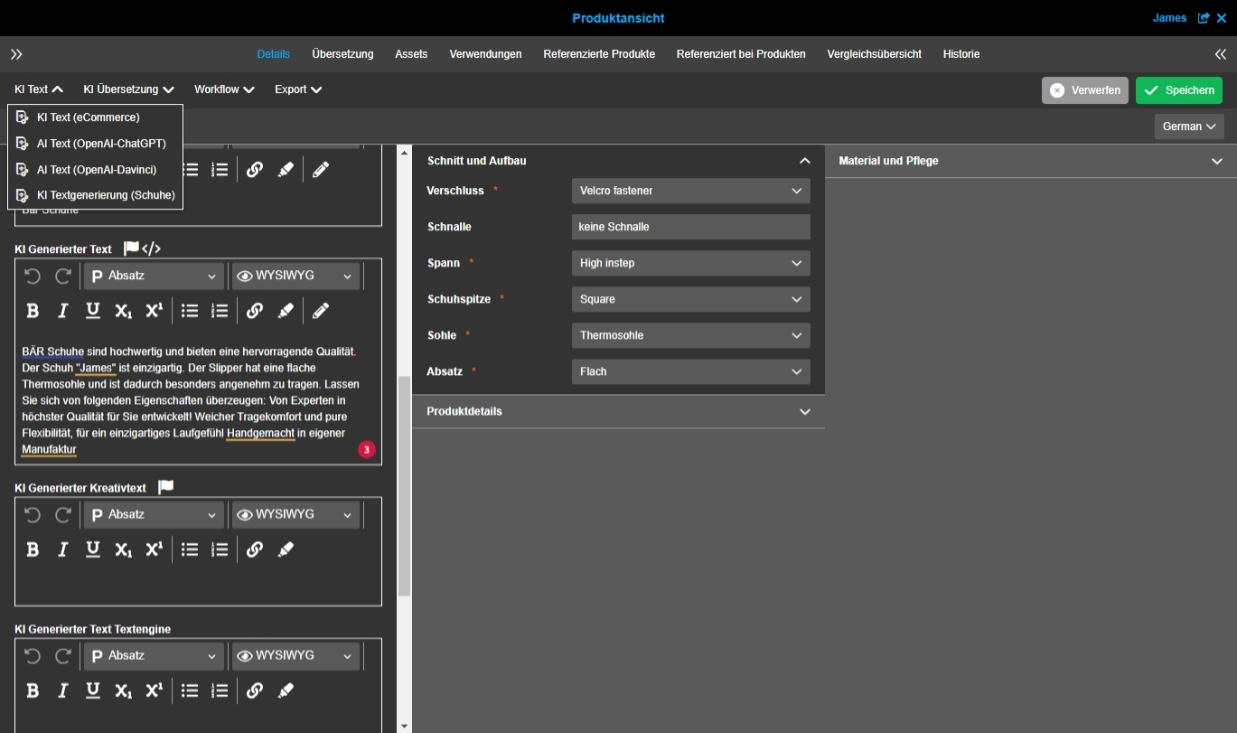The width and height of the screenshot is (1237, 733).
Task: Click the Schnalle input field
Action: 690,227
